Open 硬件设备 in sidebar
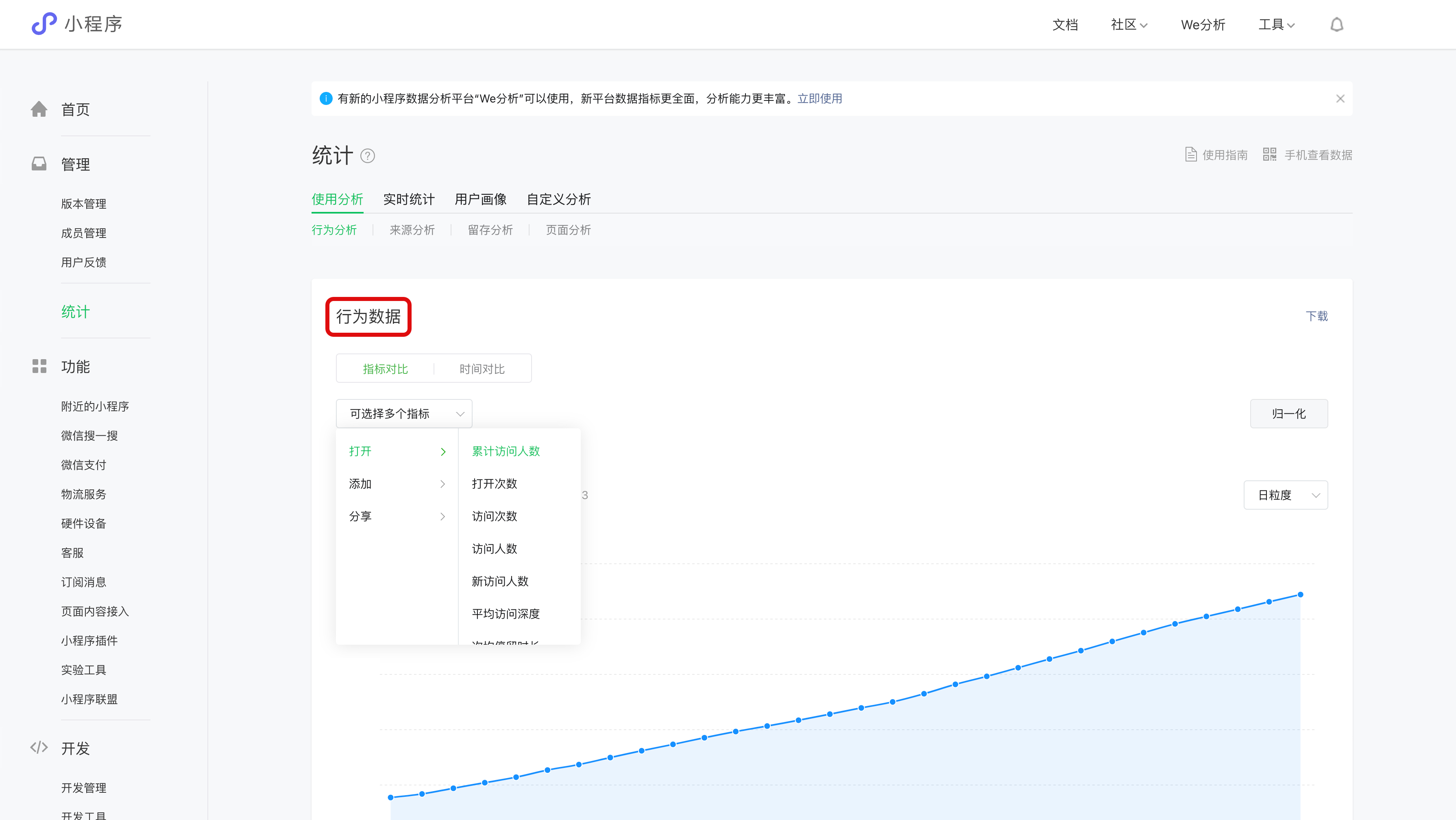 [84, 523]
